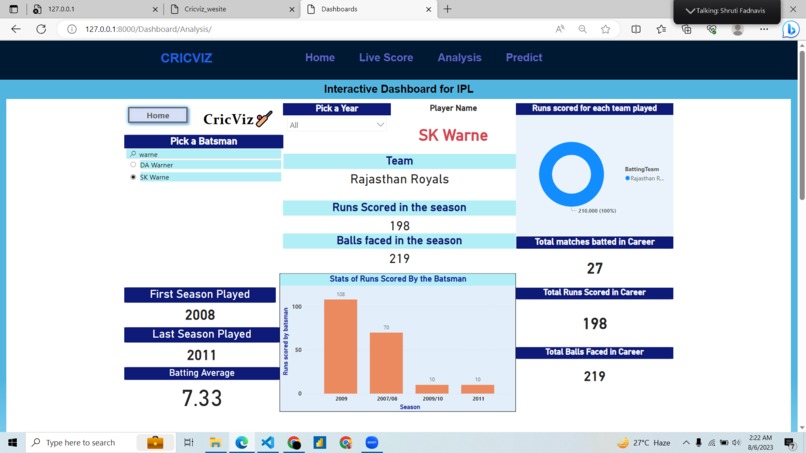Open the Predict nav item
Screen dimensions: 806x453
coord(524,58)
